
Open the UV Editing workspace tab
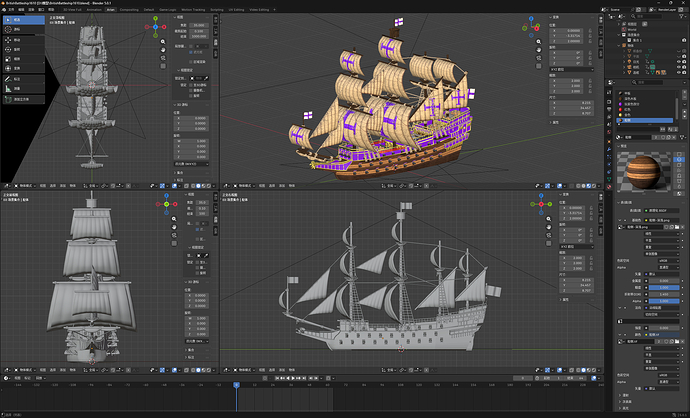click(x=236, y=9)
